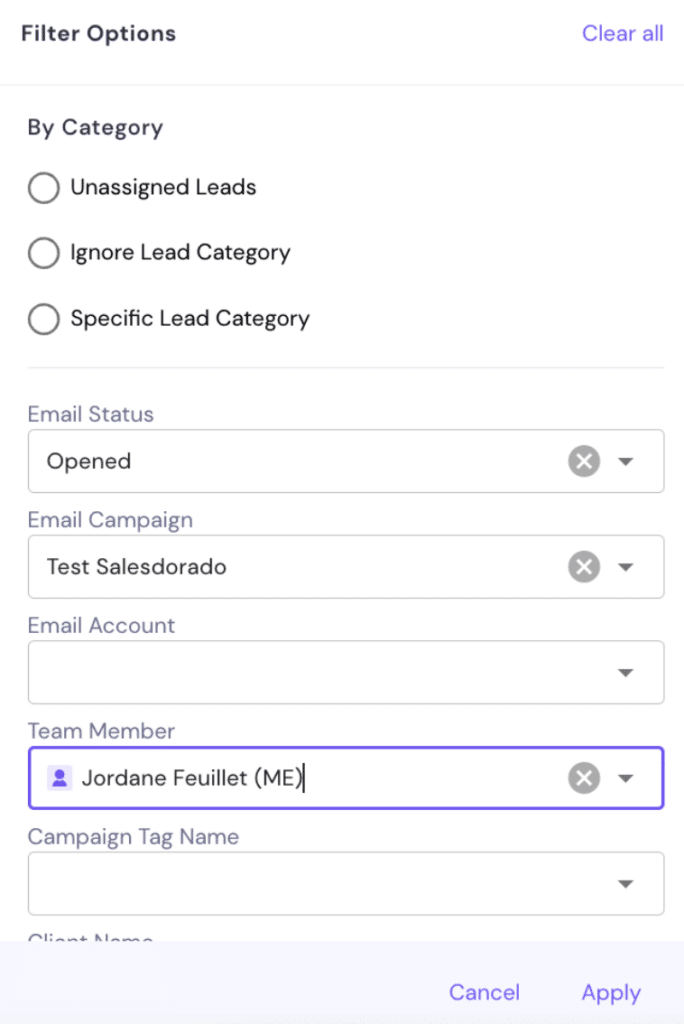Select the Test Salesdorado campaign text

pos(135,567)
